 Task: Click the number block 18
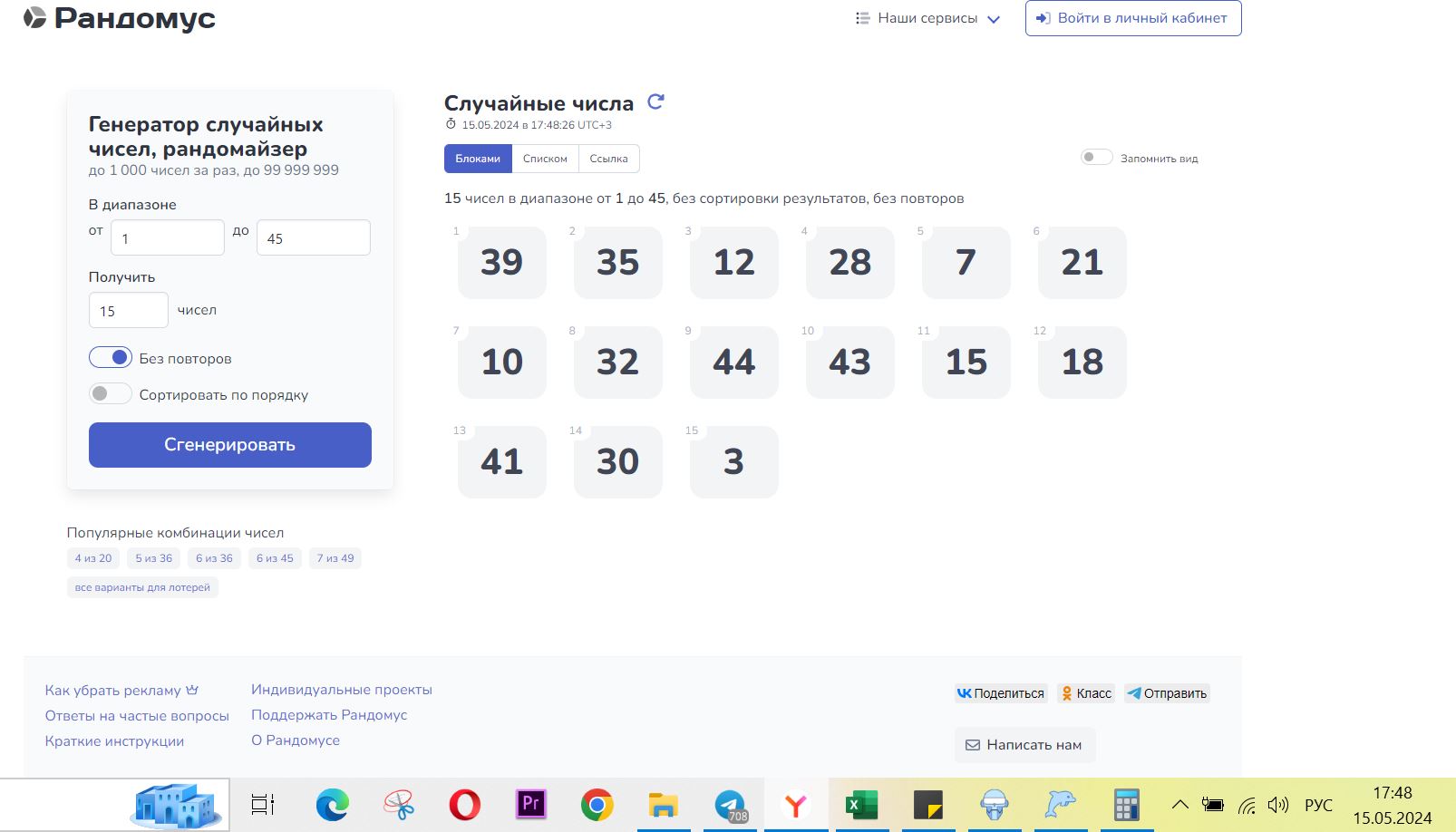click(1082, 363)
